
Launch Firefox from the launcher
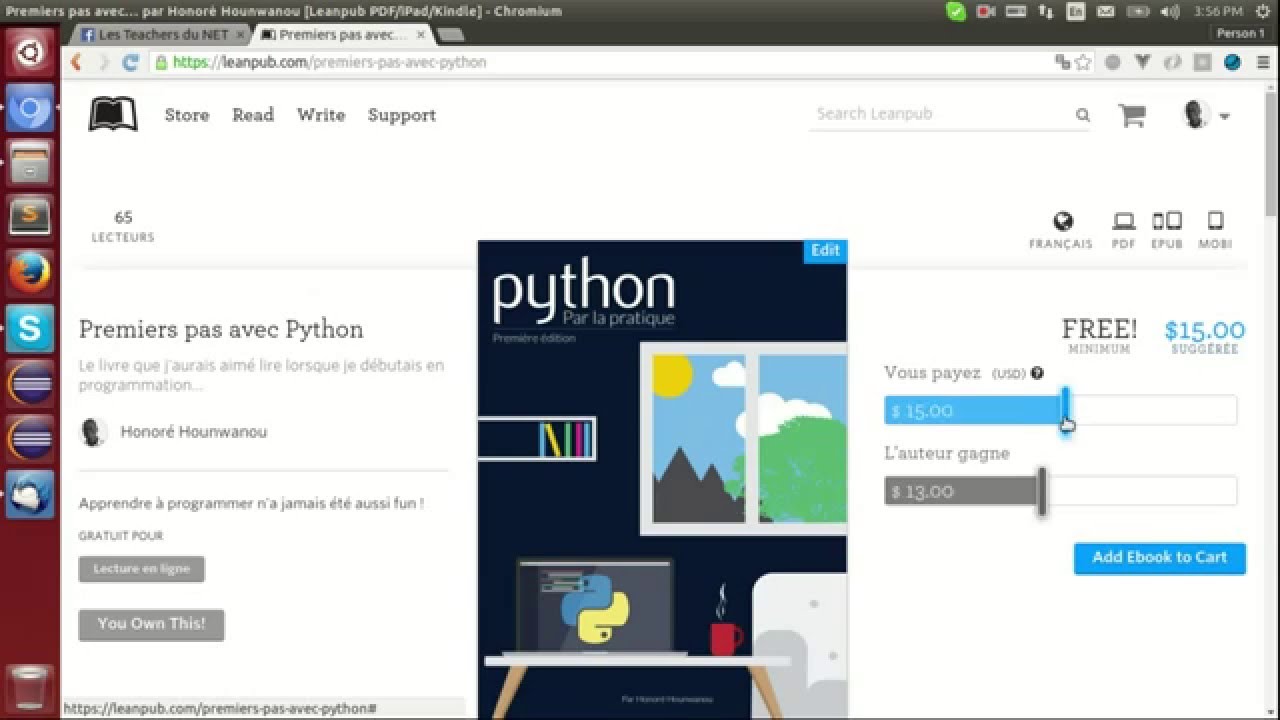tap(30, 271)
